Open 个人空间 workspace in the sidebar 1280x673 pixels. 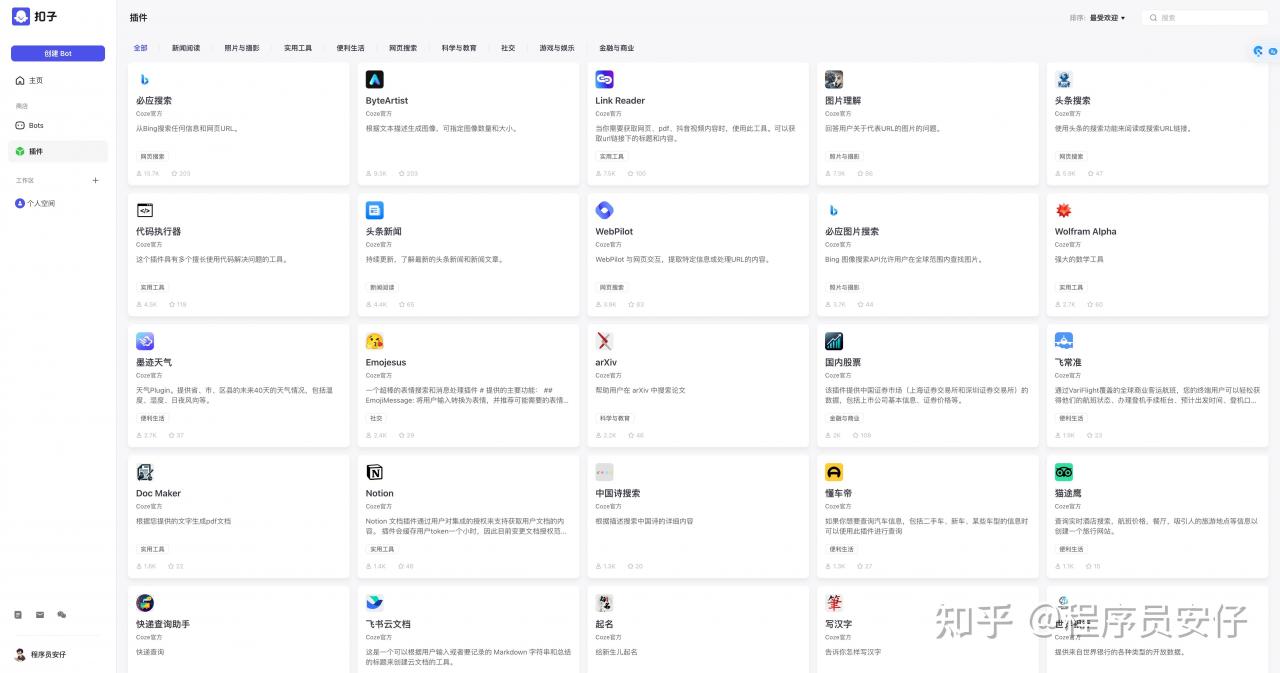point(60,203)
